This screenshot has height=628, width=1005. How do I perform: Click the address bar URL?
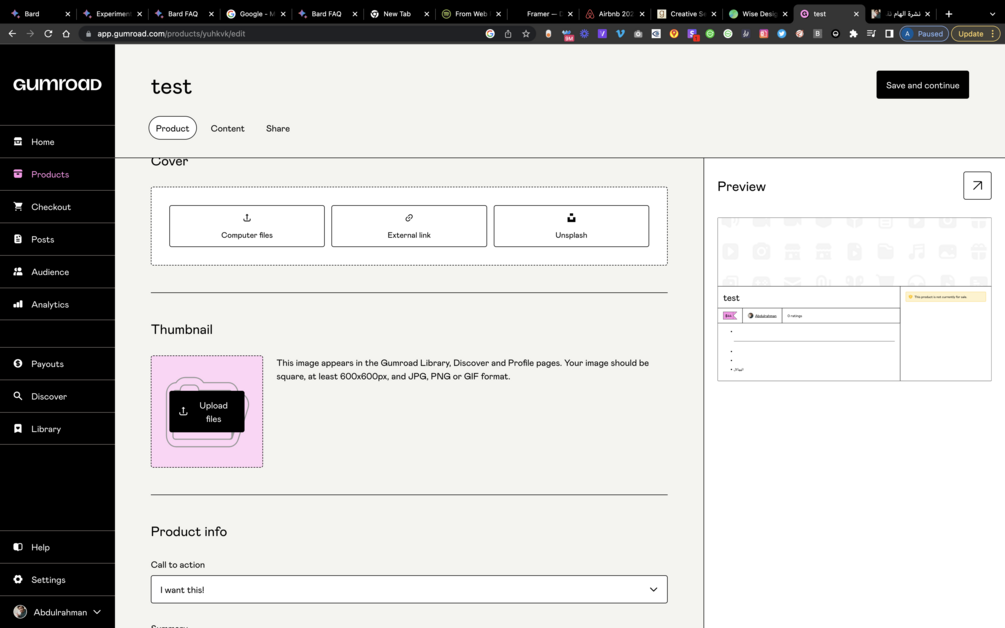tap(171, 33)
